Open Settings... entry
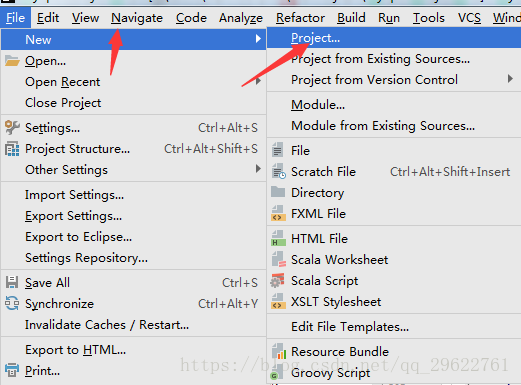Viewport: 521px width, 385px height. point(133,128)
